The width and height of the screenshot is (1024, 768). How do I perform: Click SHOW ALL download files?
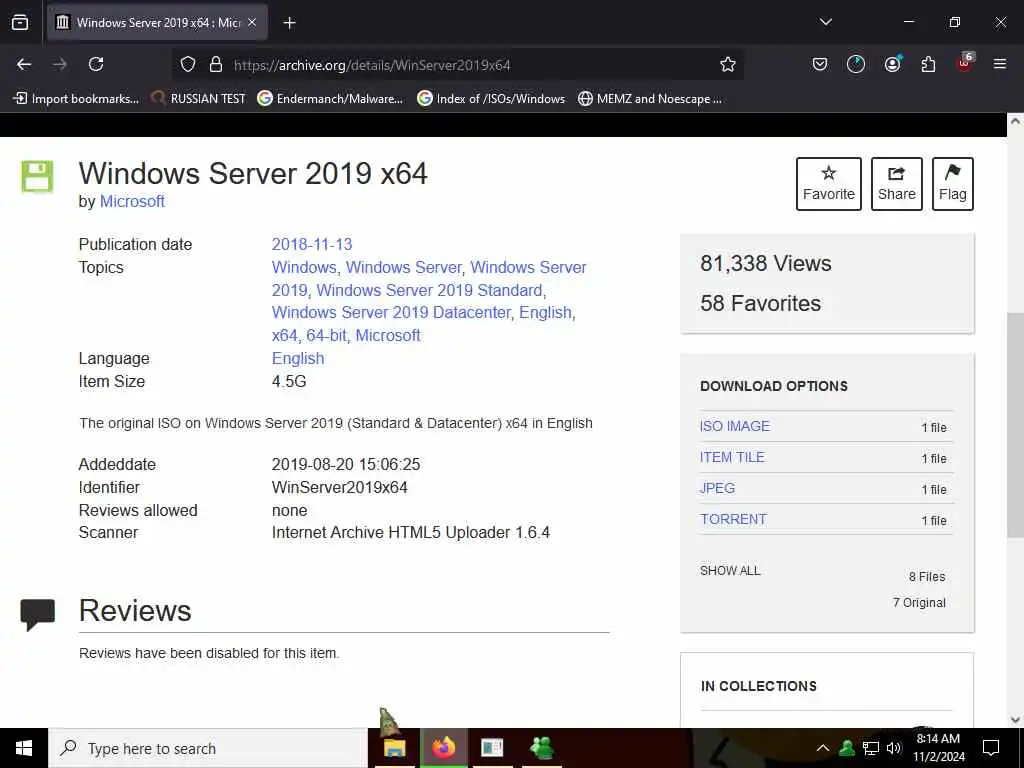(730, 571)
